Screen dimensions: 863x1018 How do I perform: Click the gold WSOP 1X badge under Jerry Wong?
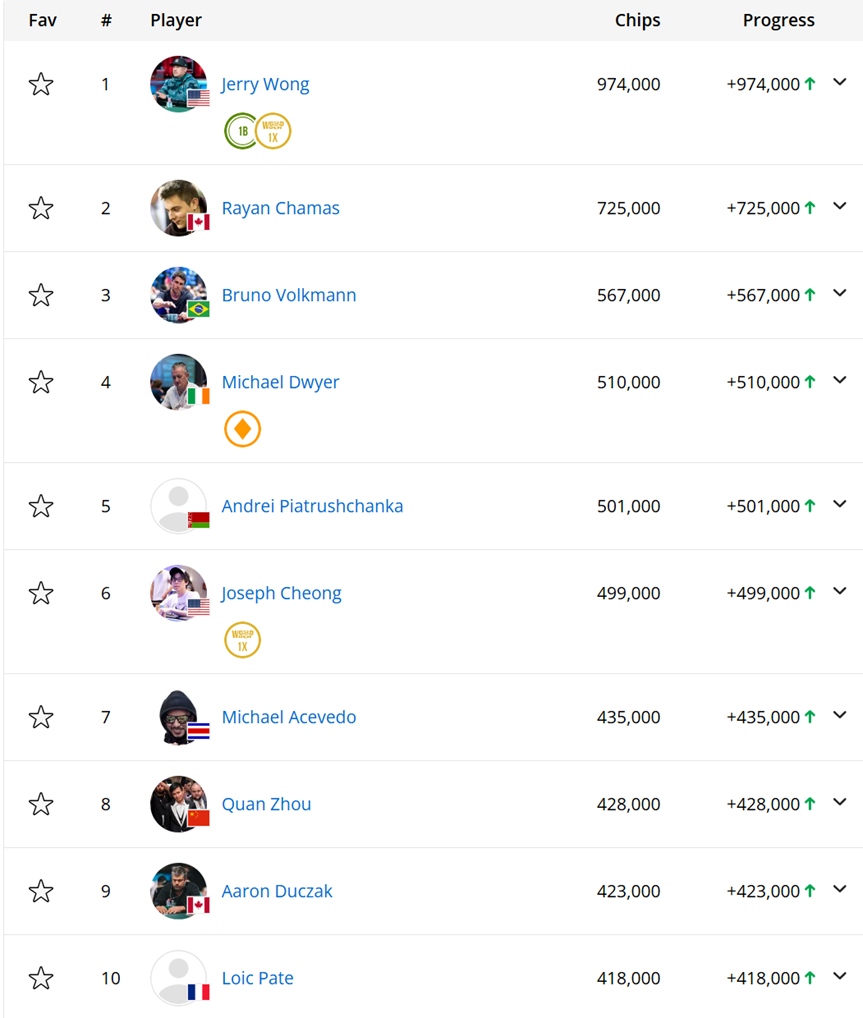(273, 131)
